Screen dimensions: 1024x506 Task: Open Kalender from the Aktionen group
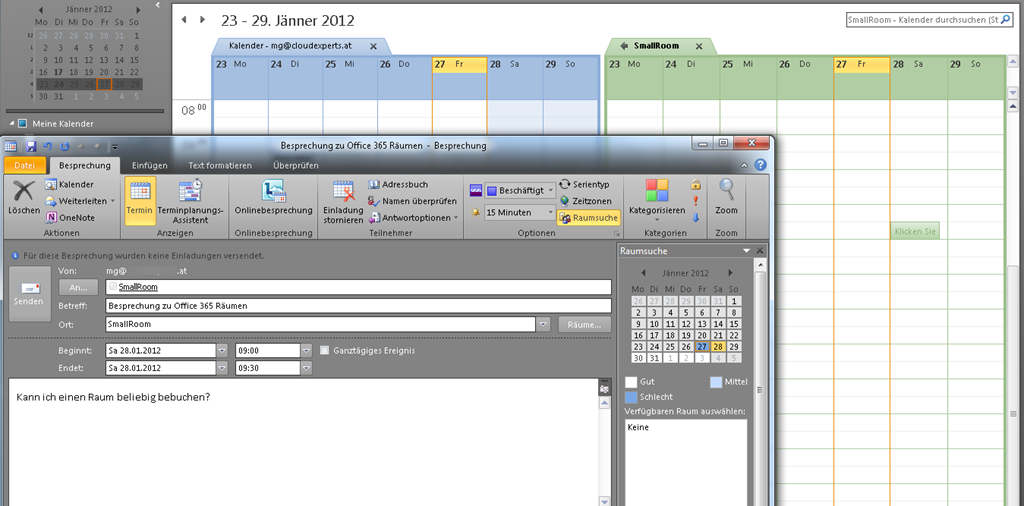coord(70,185)
